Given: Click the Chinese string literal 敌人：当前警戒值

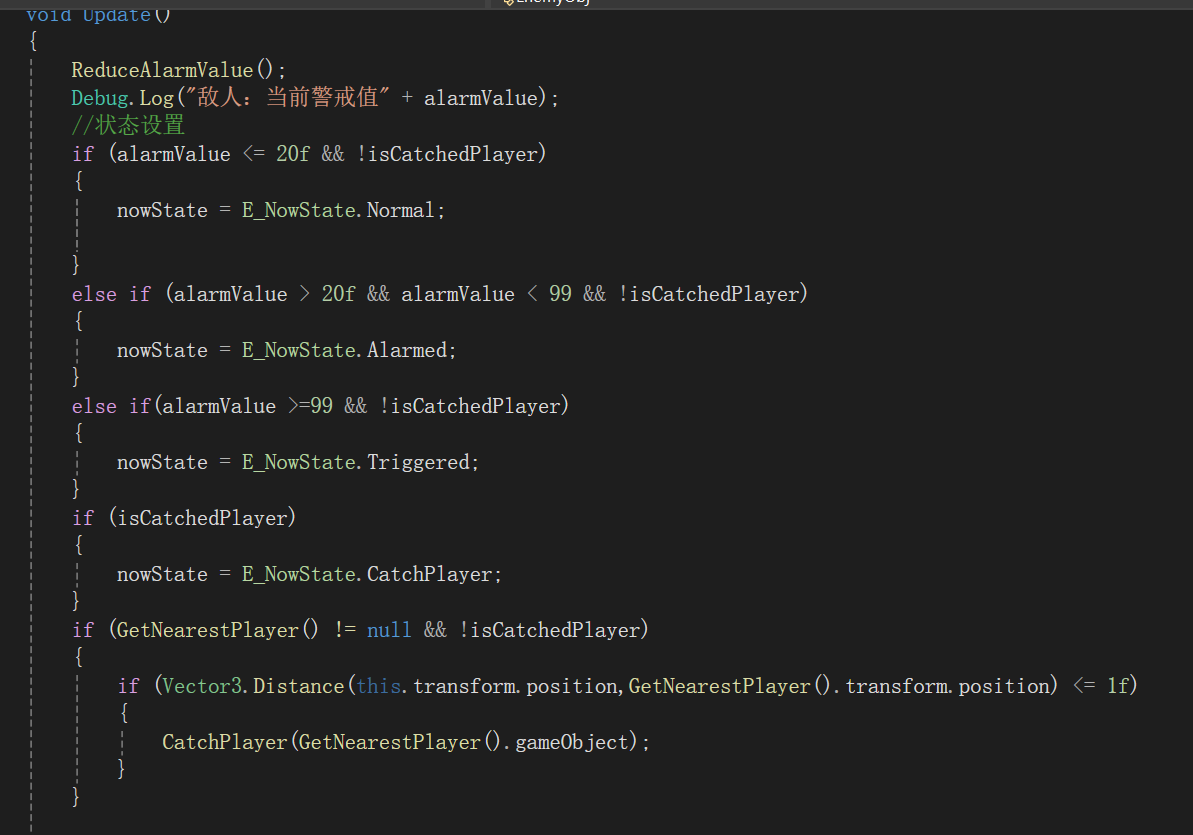Looking at the screenshot, I should coord(300,98).
